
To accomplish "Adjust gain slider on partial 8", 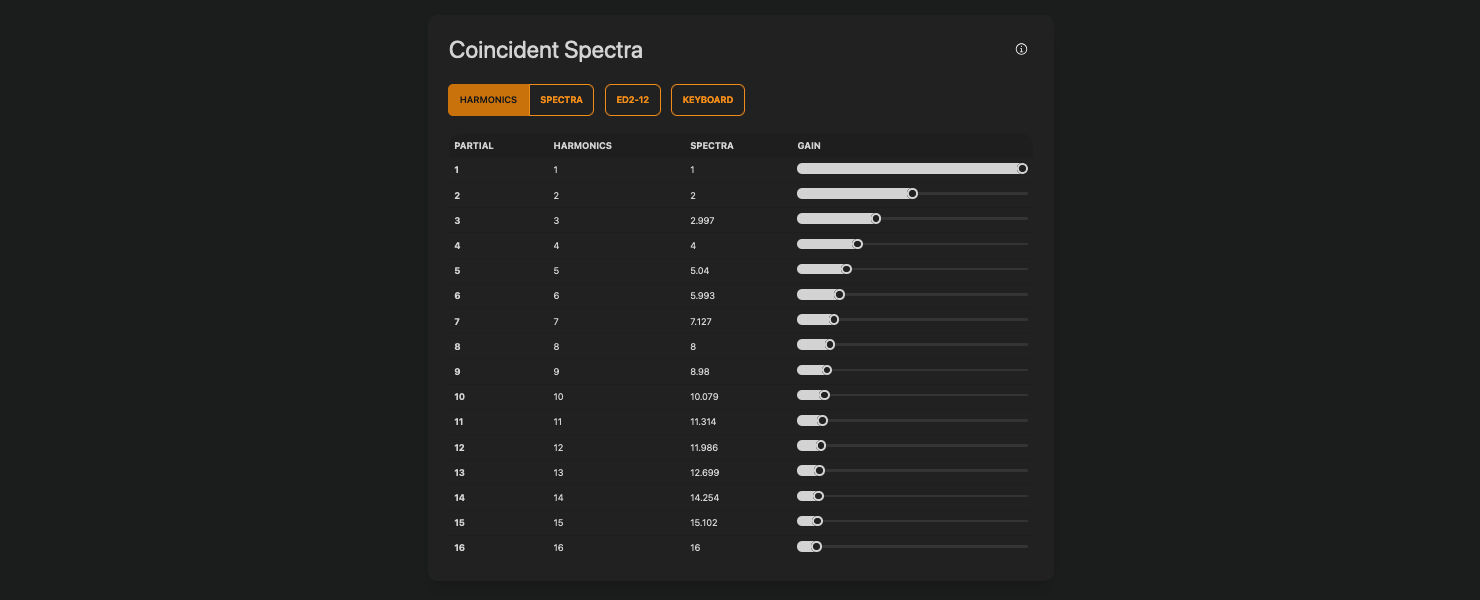I will point(829,343).
